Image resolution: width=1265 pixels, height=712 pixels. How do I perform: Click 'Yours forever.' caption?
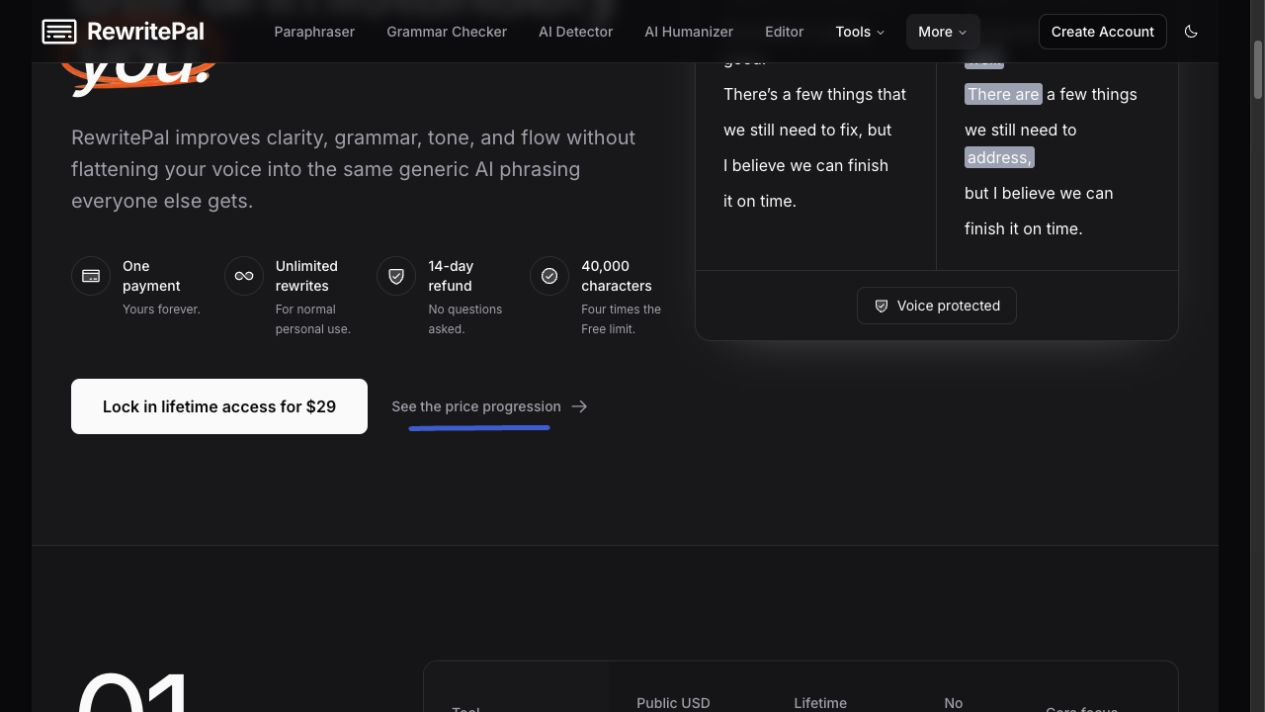tap(161, 309)
